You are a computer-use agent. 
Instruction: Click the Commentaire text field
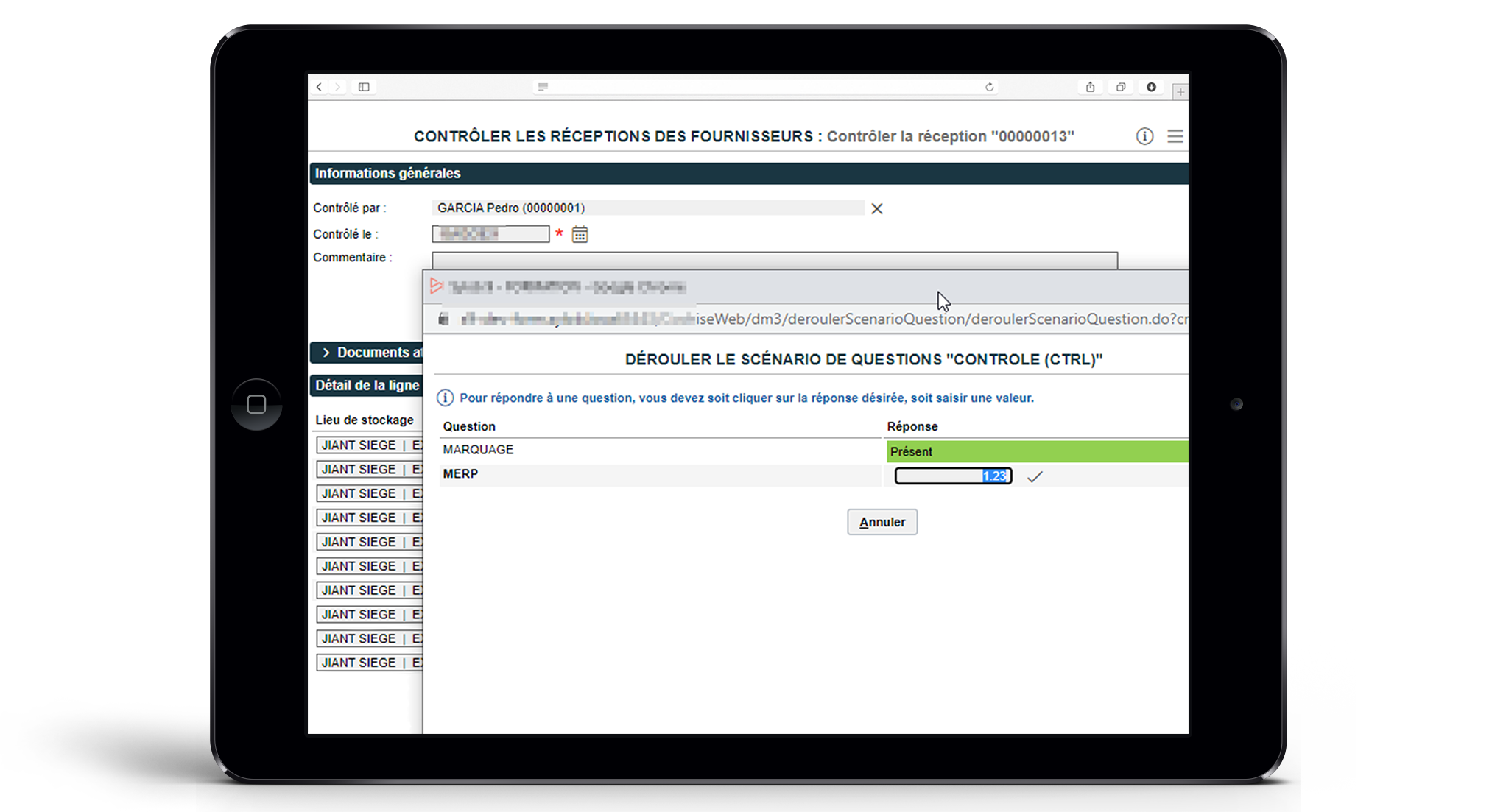tap(774, 261)
